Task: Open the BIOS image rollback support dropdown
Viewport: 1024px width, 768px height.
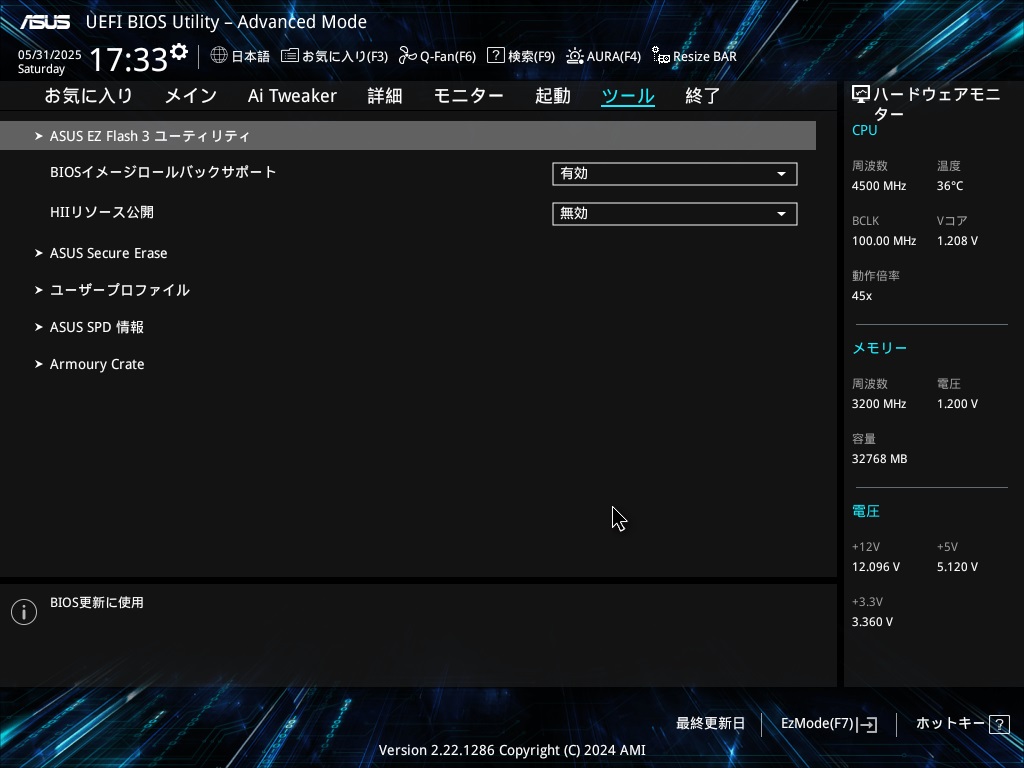Action: [675, 174]
